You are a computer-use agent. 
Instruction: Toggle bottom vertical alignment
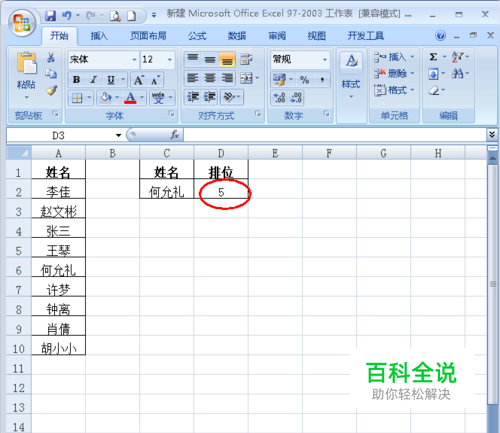(x=227, y=60)
